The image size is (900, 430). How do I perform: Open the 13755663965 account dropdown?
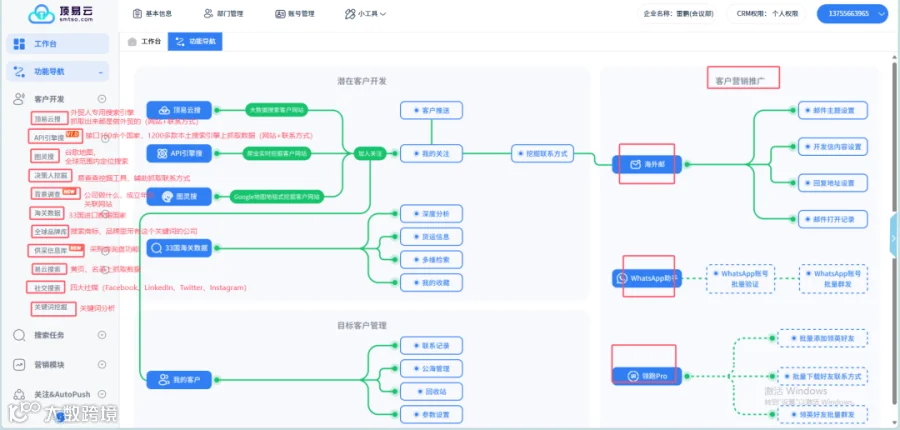coord(852,14)
